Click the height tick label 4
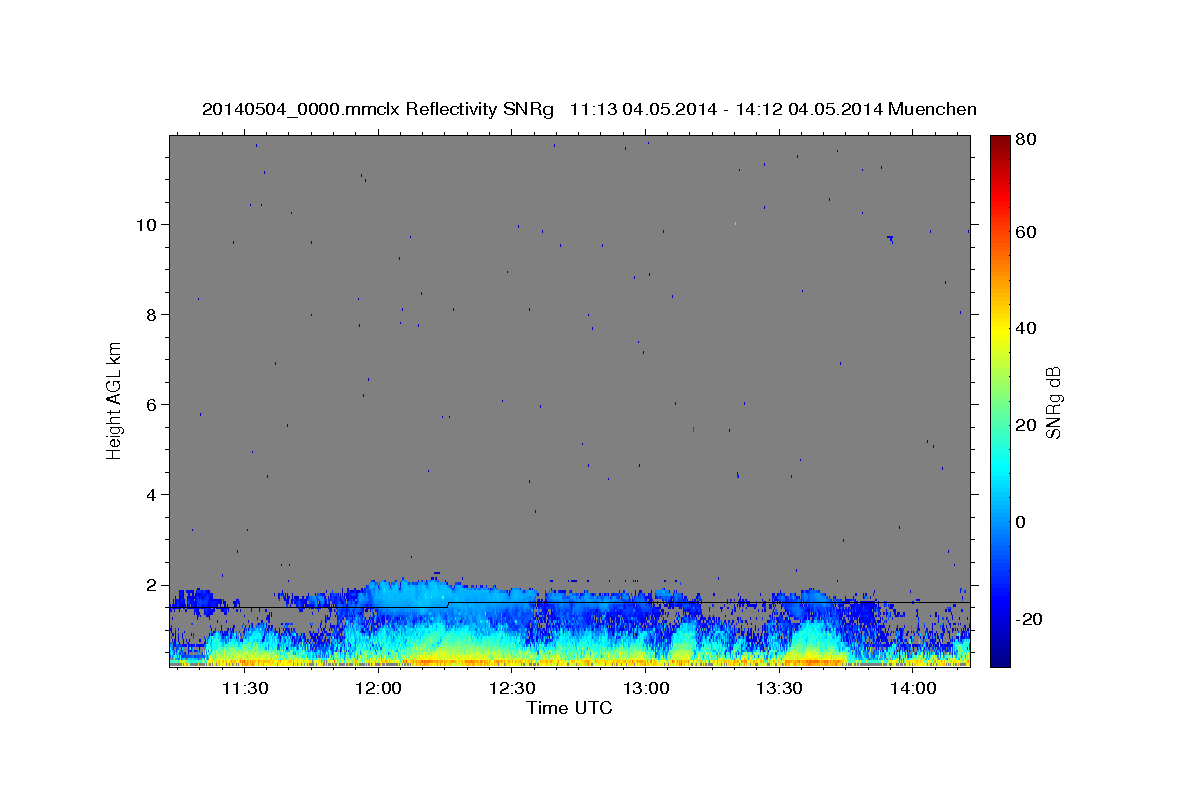Image resolution: width=1200 pixels, height=800 pixels. [153, 495]
